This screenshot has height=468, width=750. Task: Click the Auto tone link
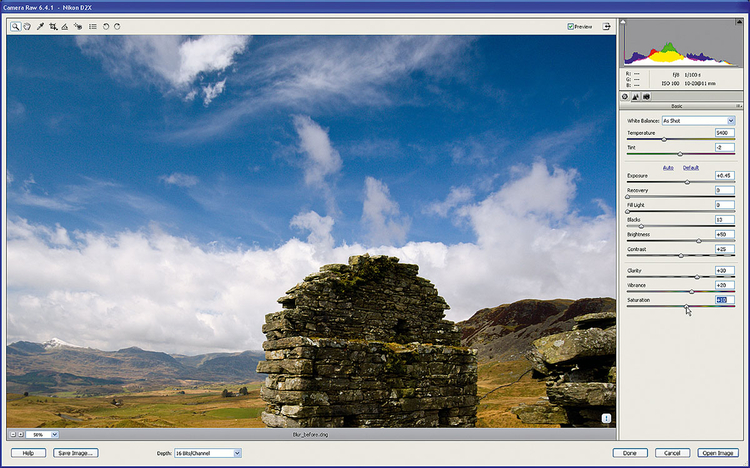668,168
